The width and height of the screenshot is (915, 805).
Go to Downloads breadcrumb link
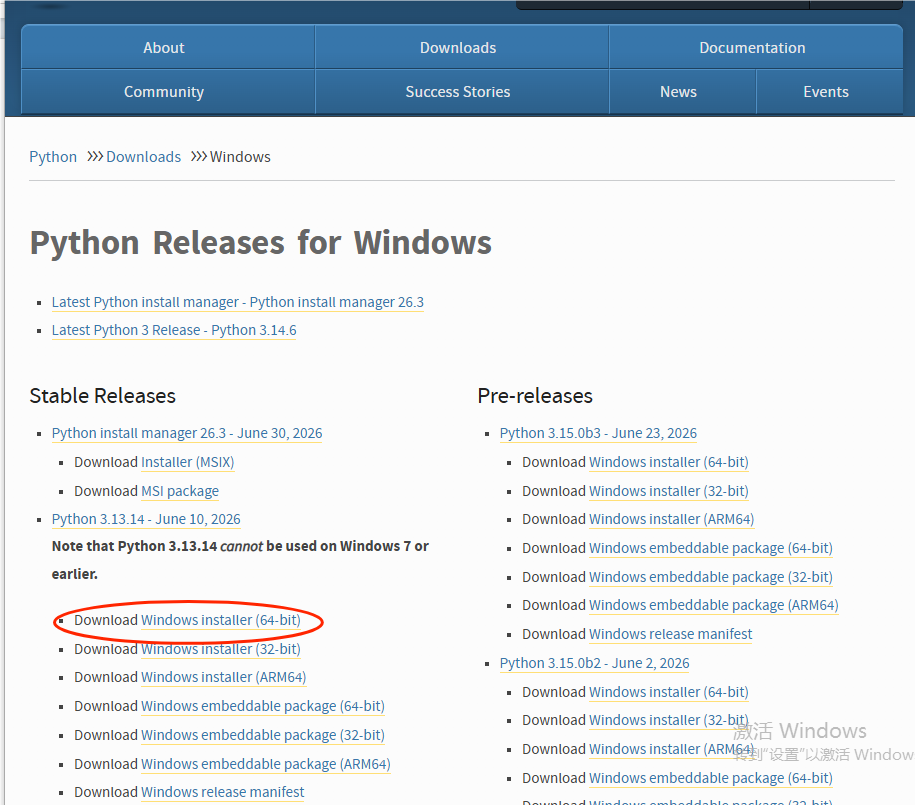pyautogui.click(x=144, y=156)
